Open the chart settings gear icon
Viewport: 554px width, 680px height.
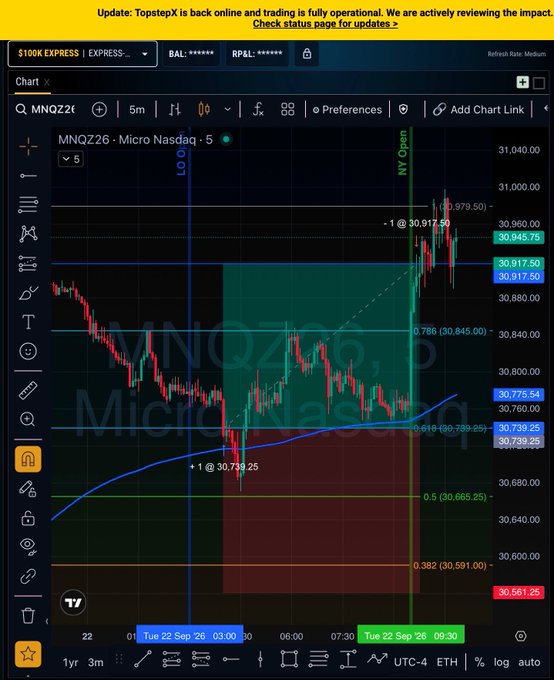pos(521,636)
